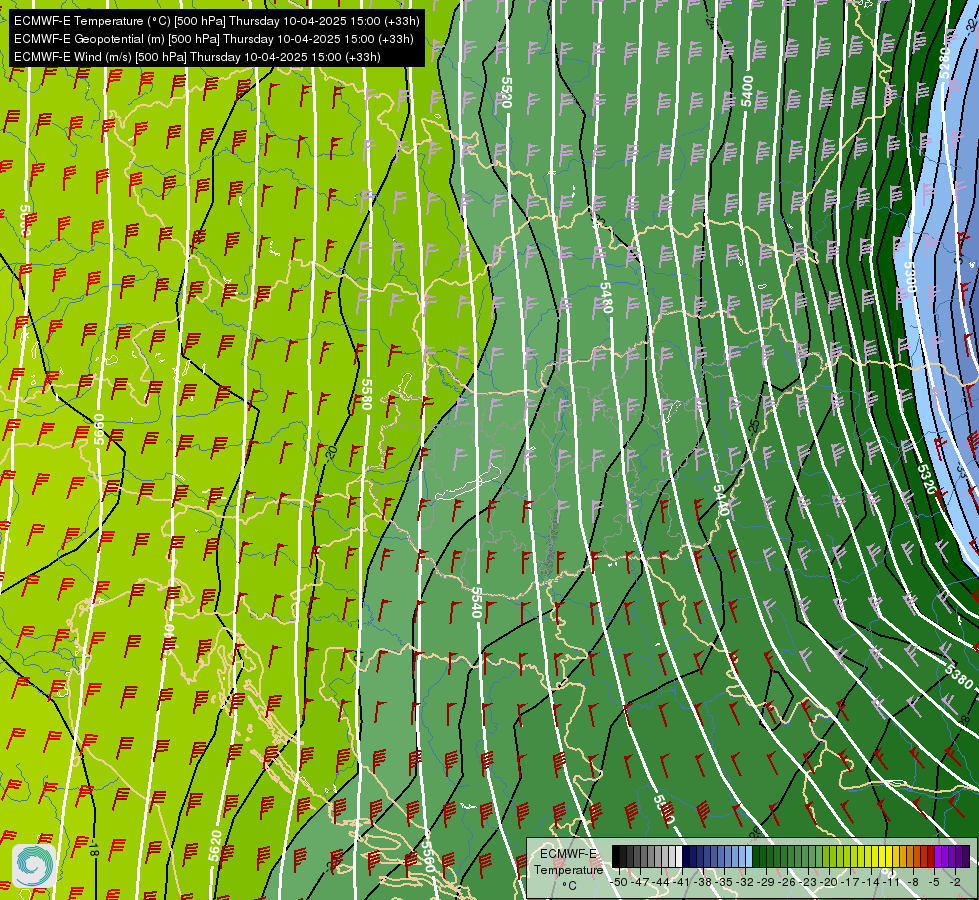Pick the darkest purple swatch at the legend's warm end

pos(966,857)
